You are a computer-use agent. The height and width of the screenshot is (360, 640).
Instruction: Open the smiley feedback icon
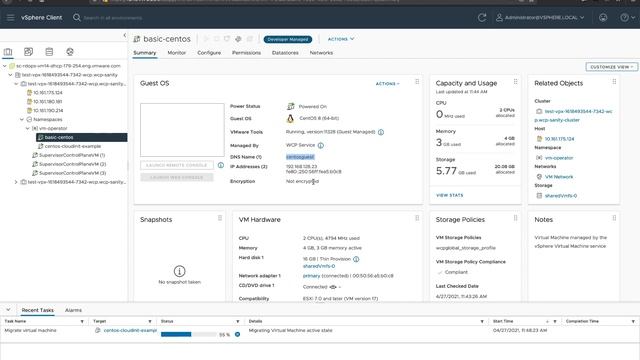pyautogui.click(x=603, y=18)
